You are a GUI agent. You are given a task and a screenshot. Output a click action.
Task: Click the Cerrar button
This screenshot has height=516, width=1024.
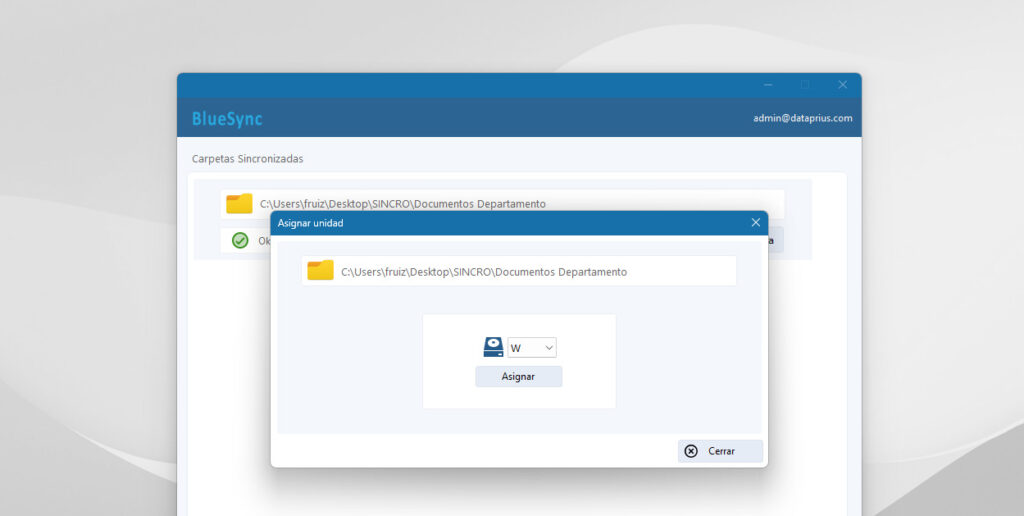[x=720, y=451]
